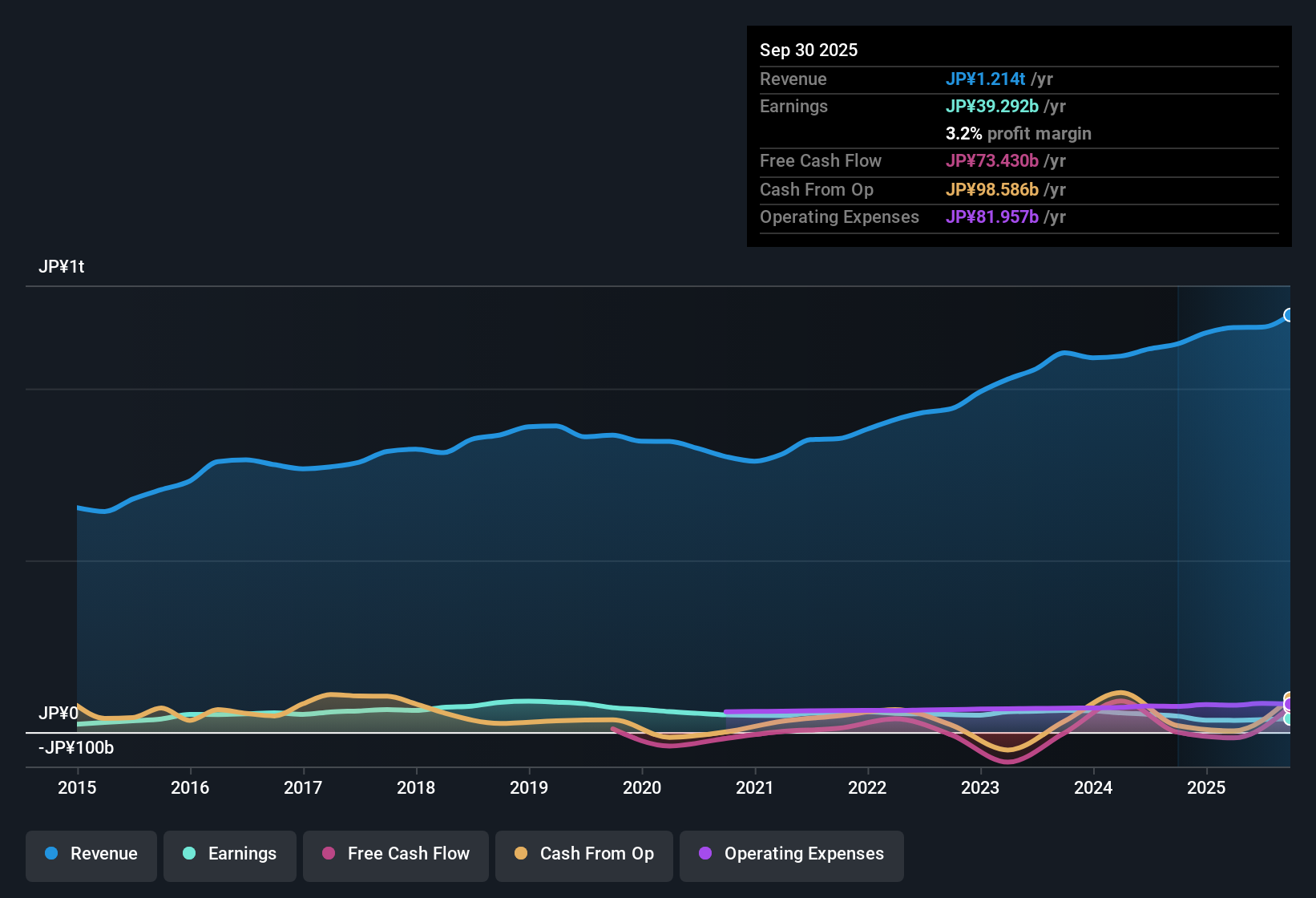Click the pink Free Cash Flow legend dot
The height and width of the screenshot is (898, 1316).
pos(328,854)
